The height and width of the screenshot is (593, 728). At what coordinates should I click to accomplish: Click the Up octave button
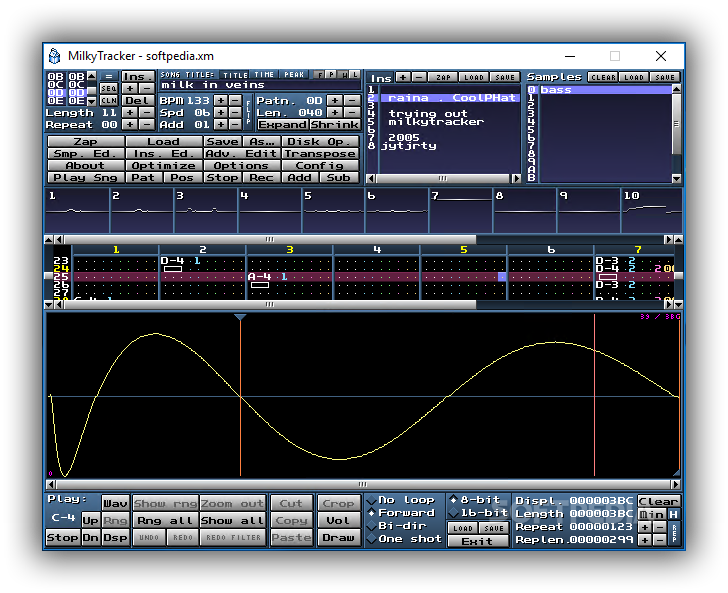[91, 521]
